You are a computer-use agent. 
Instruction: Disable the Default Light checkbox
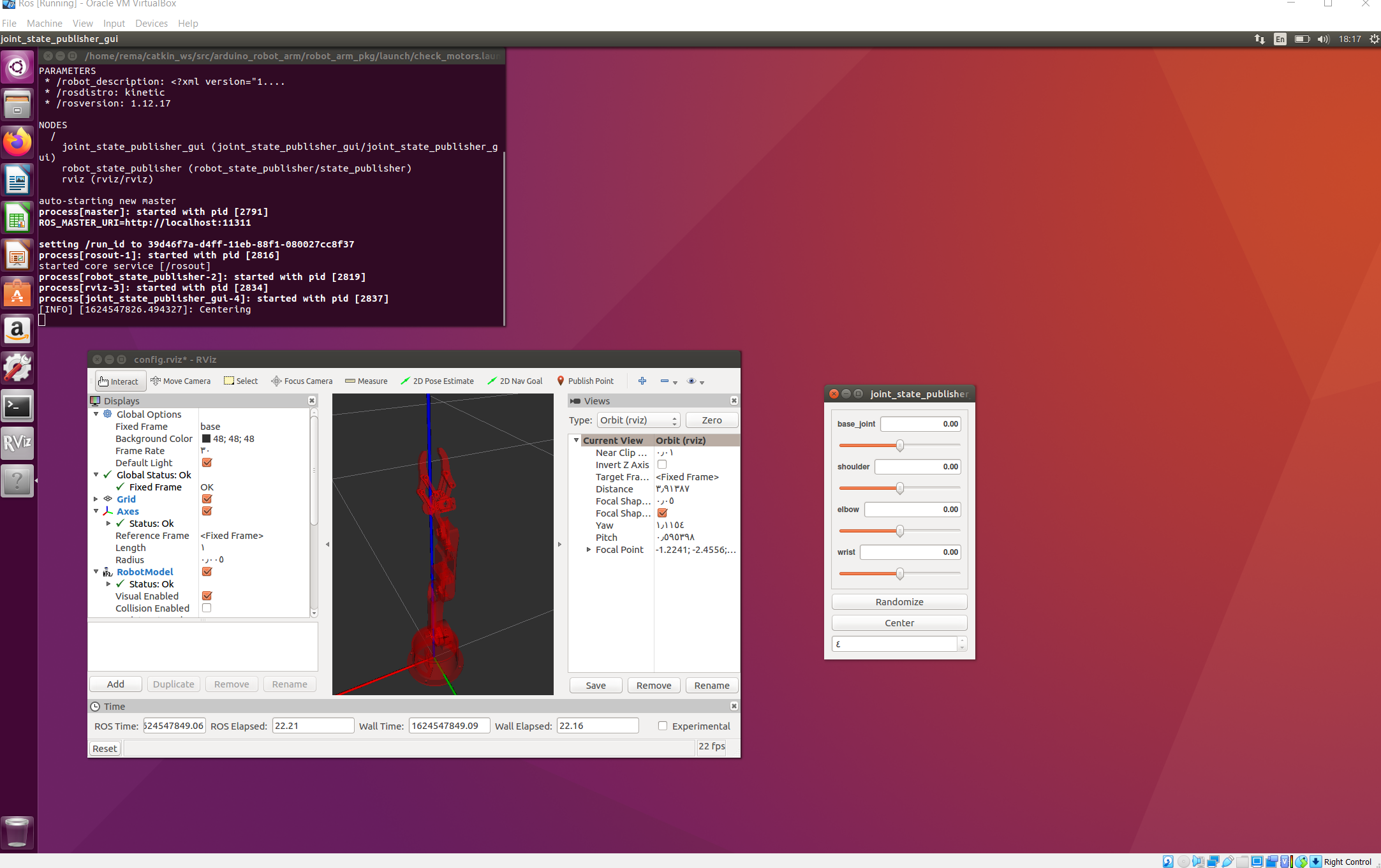(x=206, y=462)
